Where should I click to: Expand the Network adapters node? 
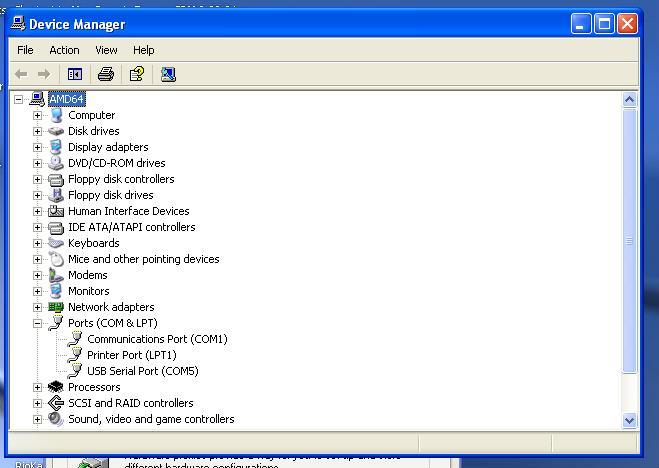[x=37, y=307]
